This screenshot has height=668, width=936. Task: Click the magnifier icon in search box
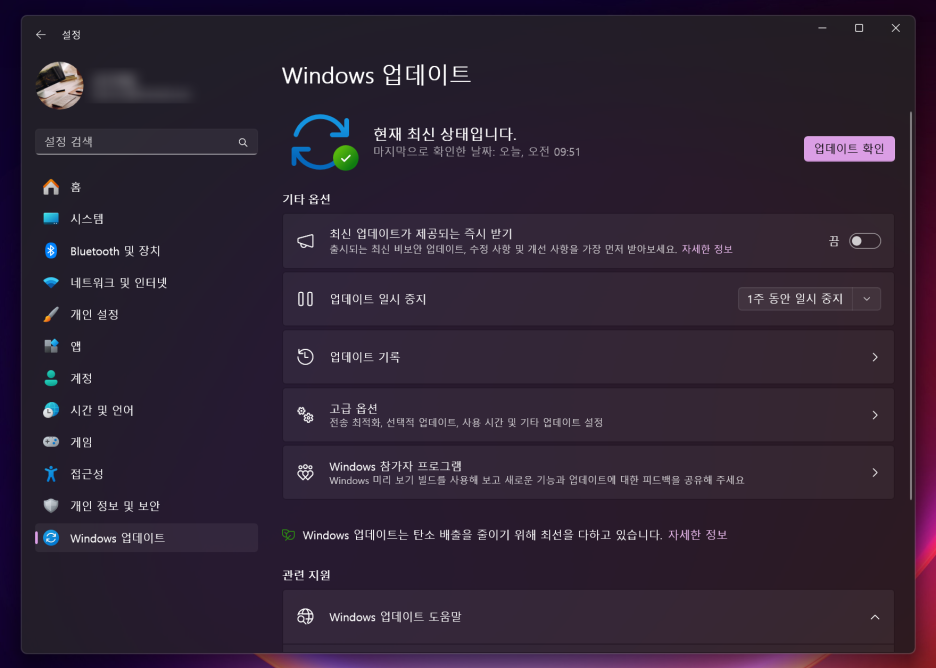tap(243, 142)
